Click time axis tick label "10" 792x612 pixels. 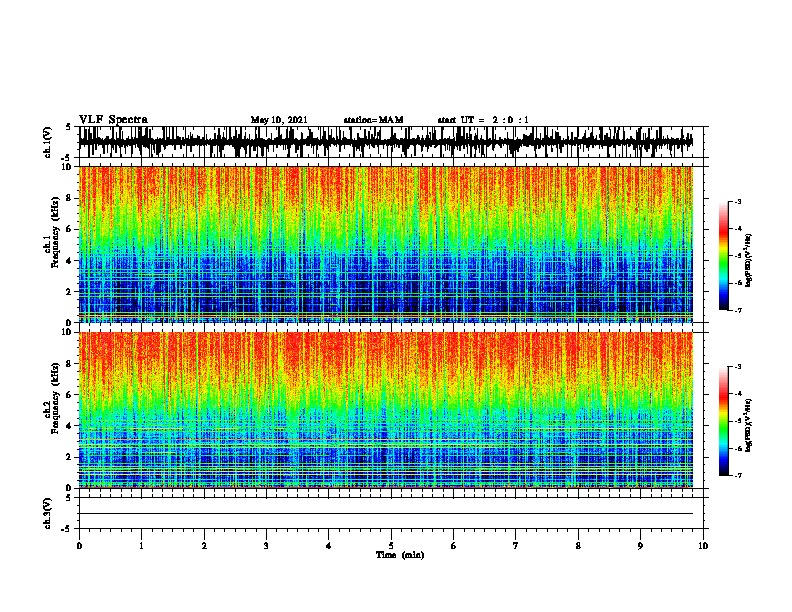(x=703, y=546)
